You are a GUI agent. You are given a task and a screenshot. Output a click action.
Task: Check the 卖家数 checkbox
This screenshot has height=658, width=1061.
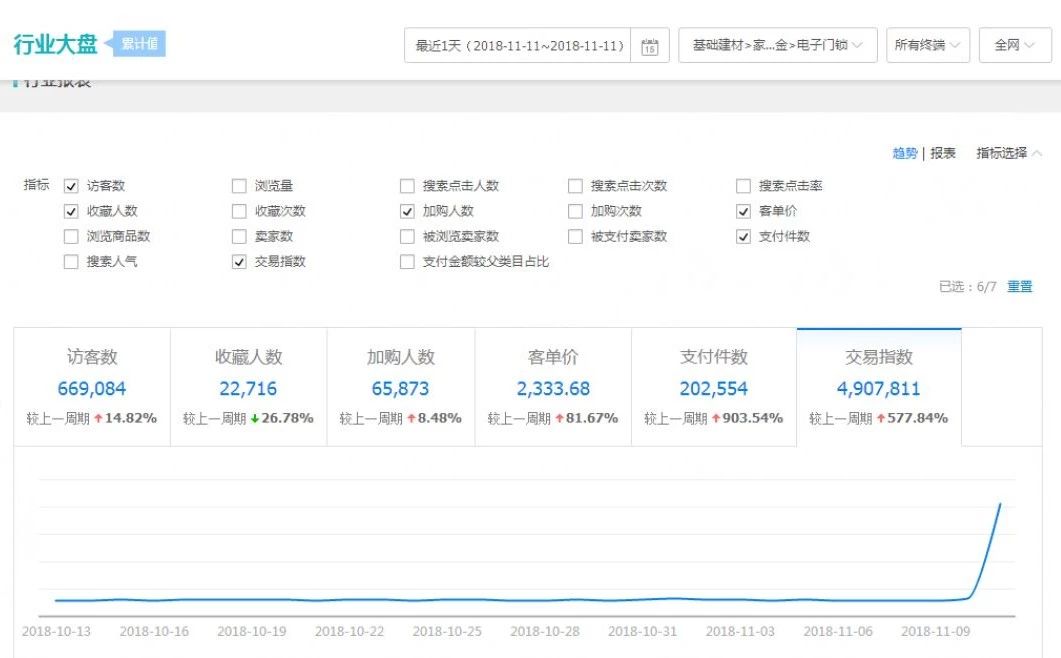coord(239,236)
